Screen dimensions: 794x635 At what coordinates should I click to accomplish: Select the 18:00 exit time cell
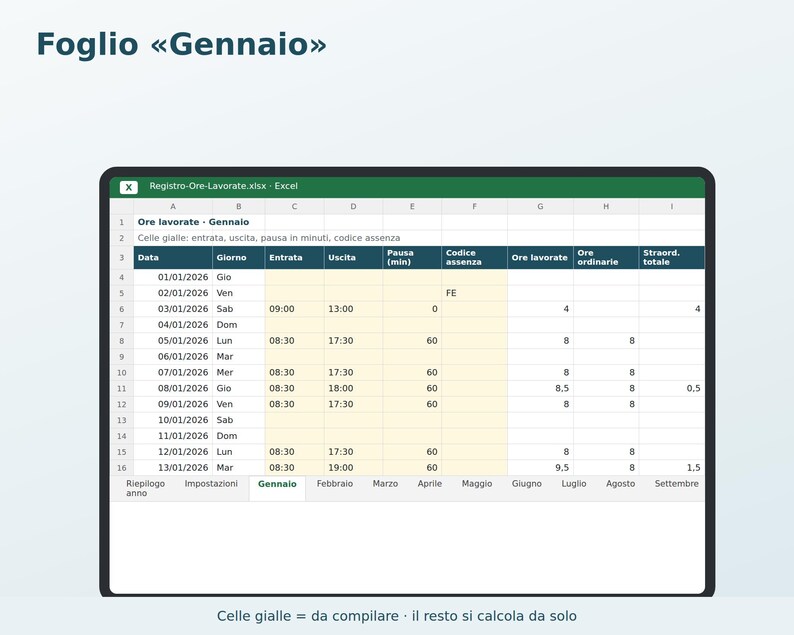point(353,388)
